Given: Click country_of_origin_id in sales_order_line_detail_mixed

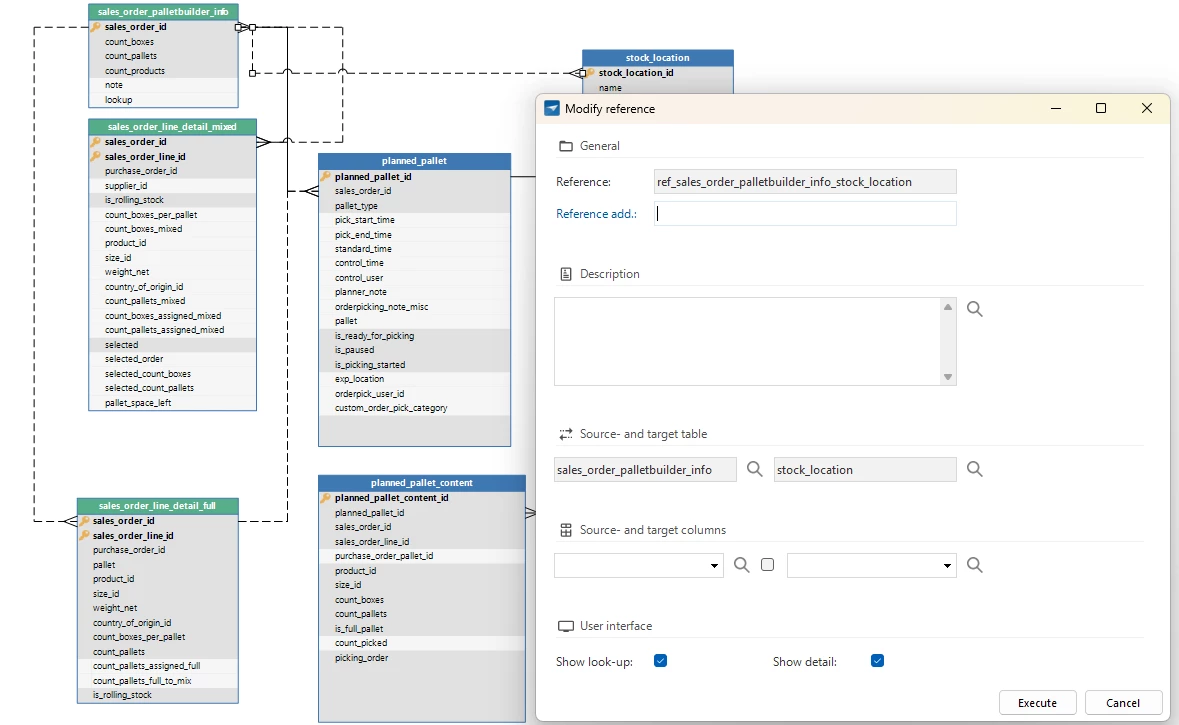Looking at the screenshot, I should tap(144, 287).
